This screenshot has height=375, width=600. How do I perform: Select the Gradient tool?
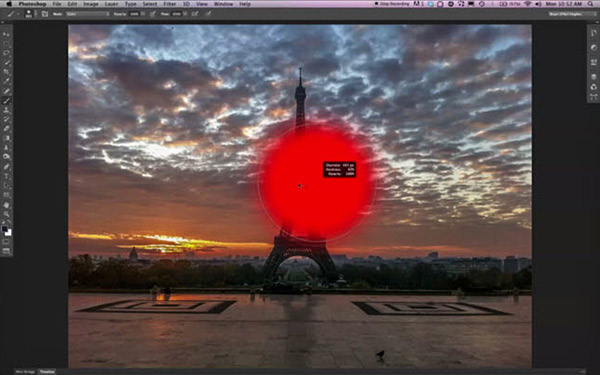pyautogui.click(x=7, y=138)
